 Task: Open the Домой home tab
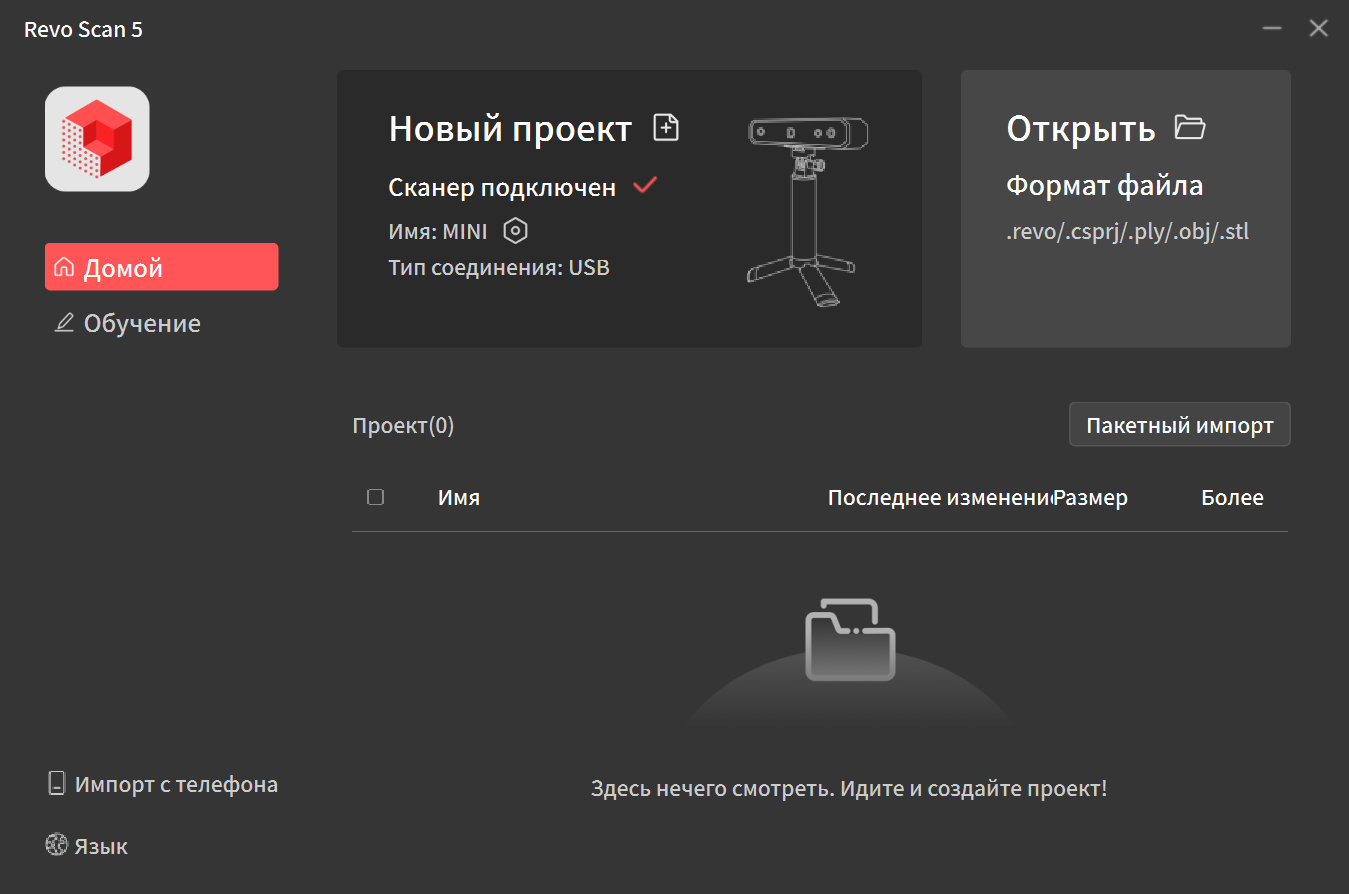pyautogui.click(x=161, y=267)
